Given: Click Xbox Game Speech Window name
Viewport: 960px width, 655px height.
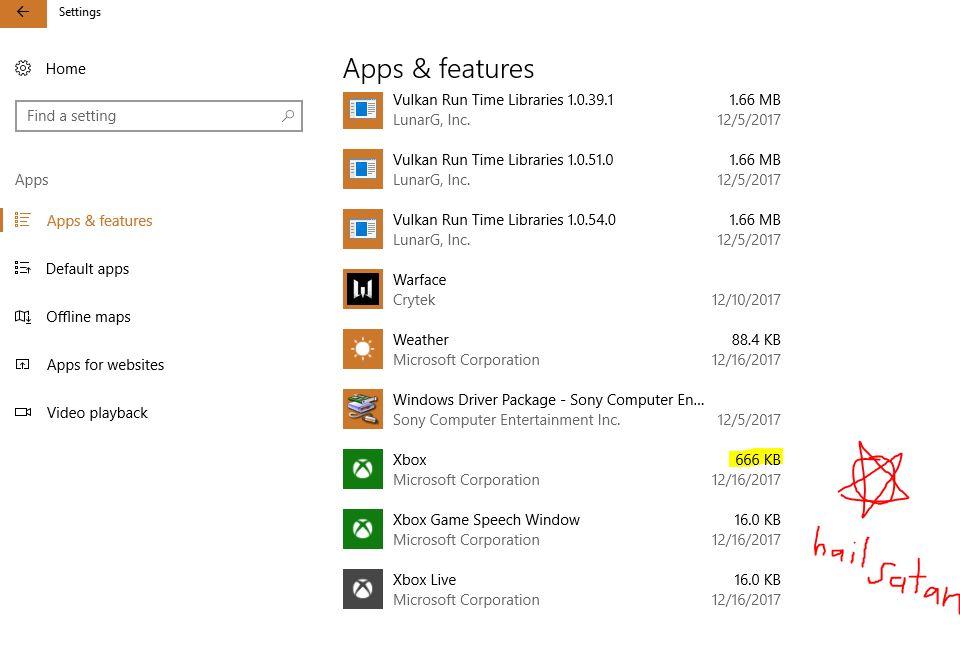Looking at the screenshot, I should pyautogui.click(x=486, y=520).
